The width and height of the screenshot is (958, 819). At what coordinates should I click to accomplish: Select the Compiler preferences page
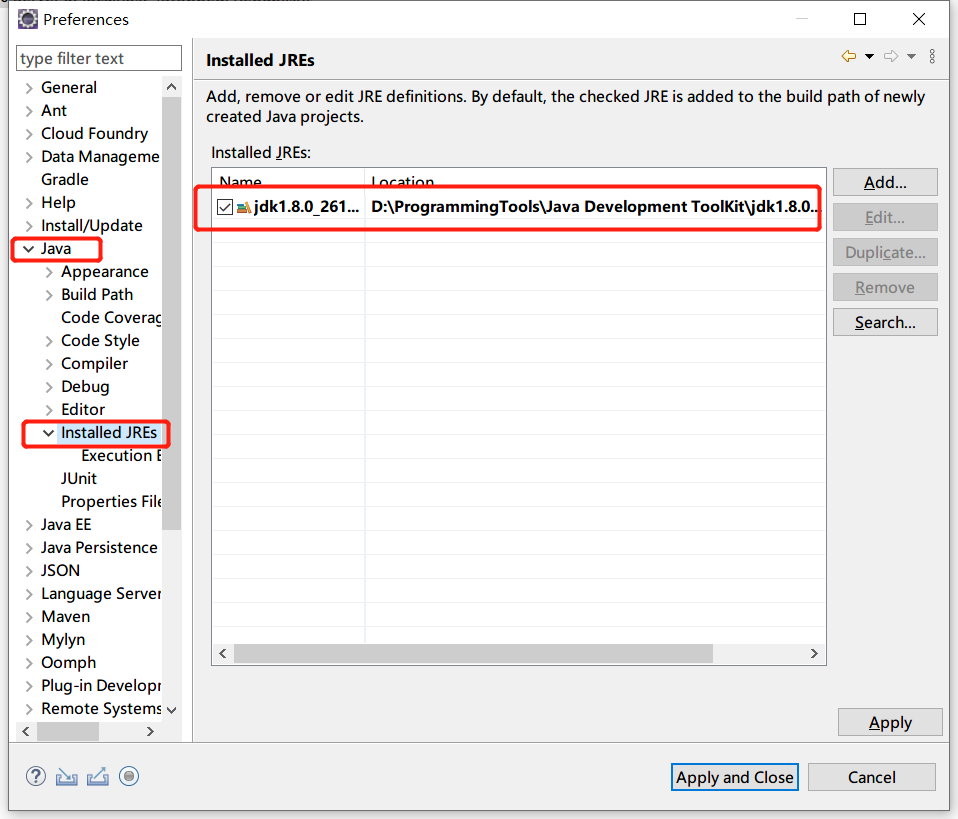tap(97, 363)
